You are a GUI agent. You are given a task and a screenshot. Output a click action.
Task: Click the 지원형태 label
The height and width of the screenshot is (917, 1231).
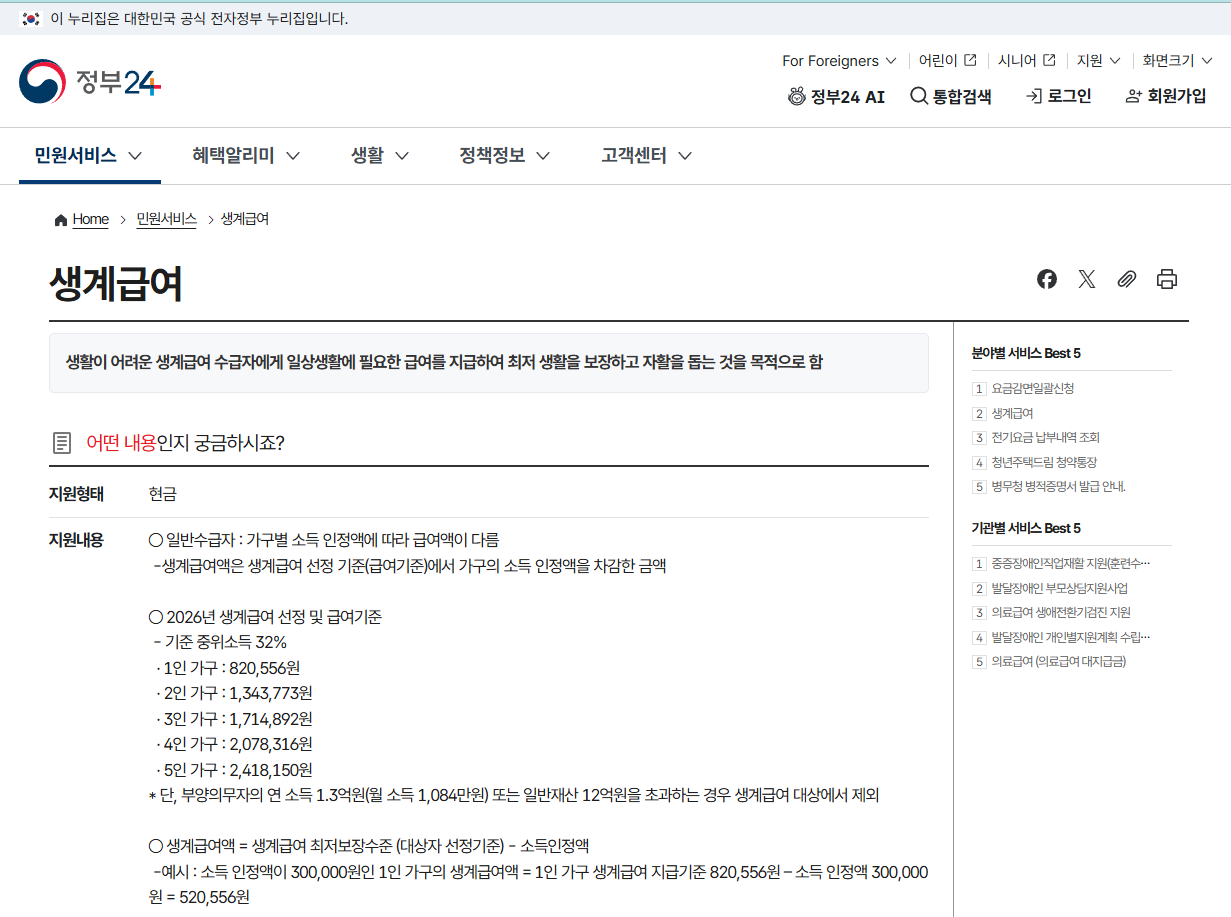[76, 494]
